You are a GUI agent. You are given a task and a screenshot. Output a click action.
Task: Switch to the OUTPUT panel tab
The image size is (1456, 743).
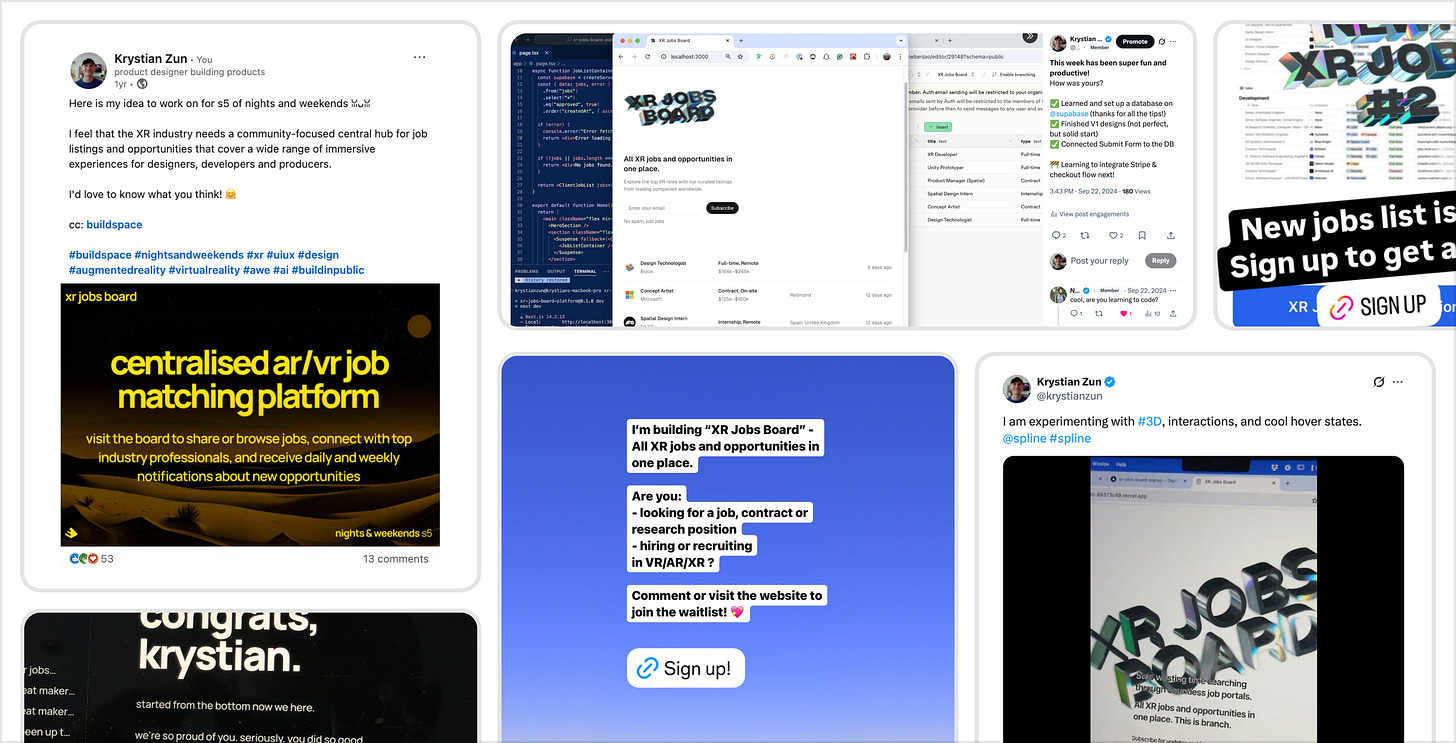556,271
